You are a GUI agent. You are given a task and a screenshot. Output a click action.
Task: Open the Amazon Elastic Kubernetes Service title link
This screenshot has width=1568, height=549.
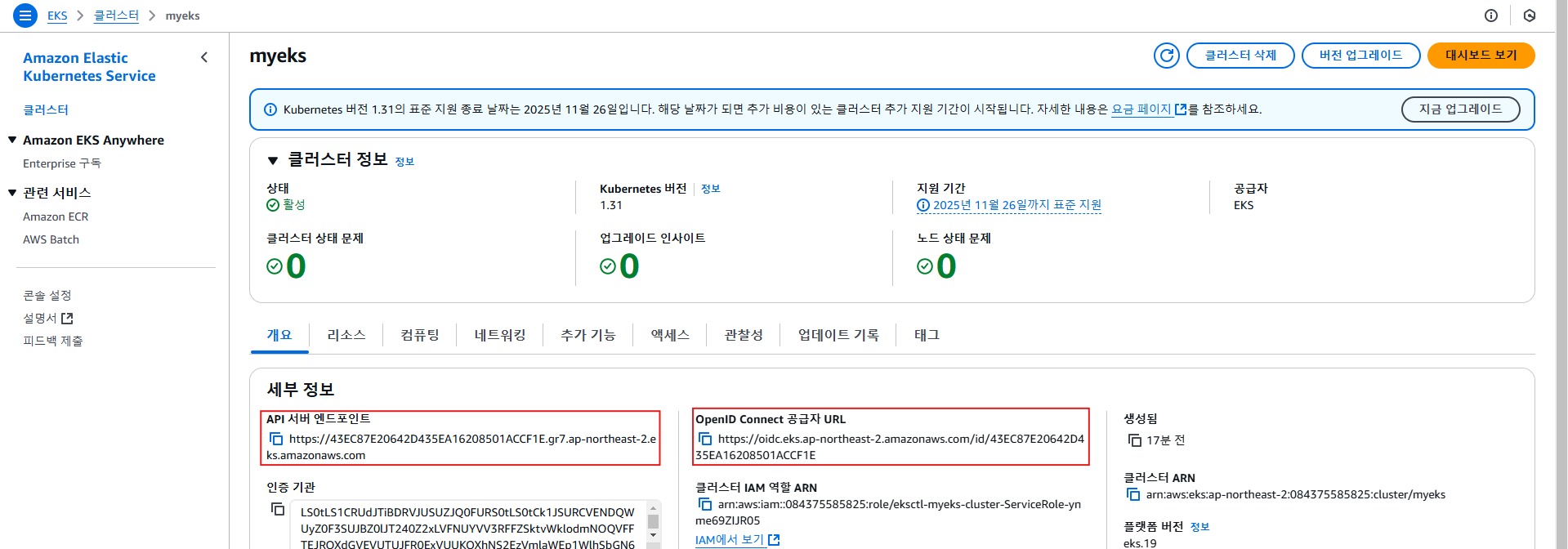tap(89, 67)
